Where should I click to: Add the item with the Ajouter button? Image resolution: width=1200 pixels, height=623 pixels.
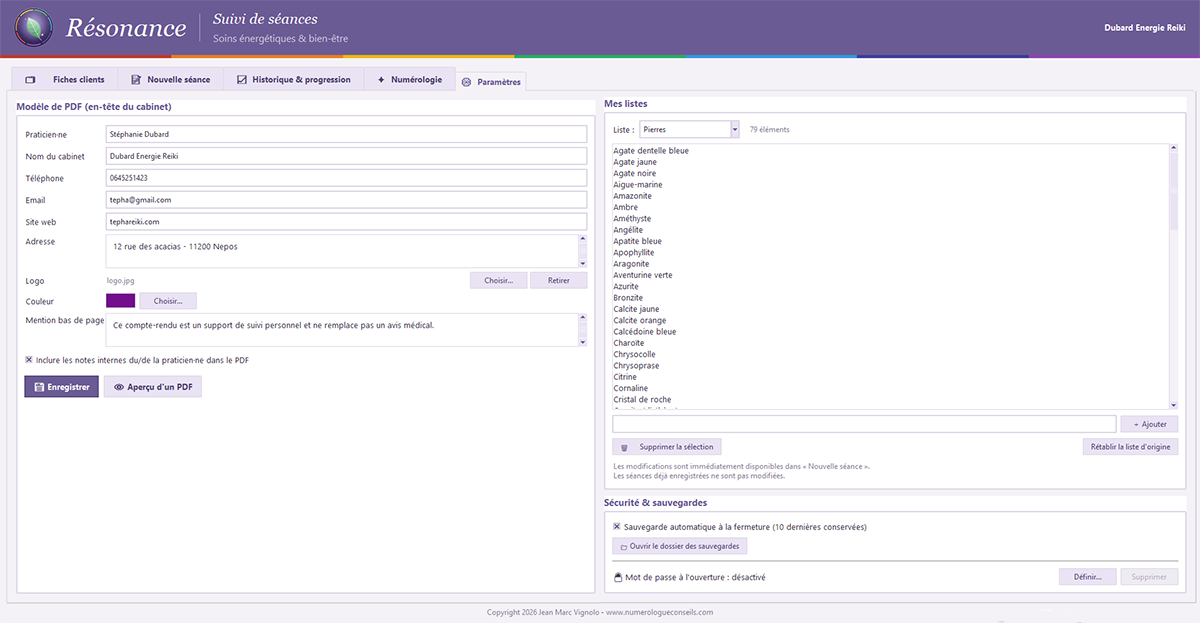1149,424
